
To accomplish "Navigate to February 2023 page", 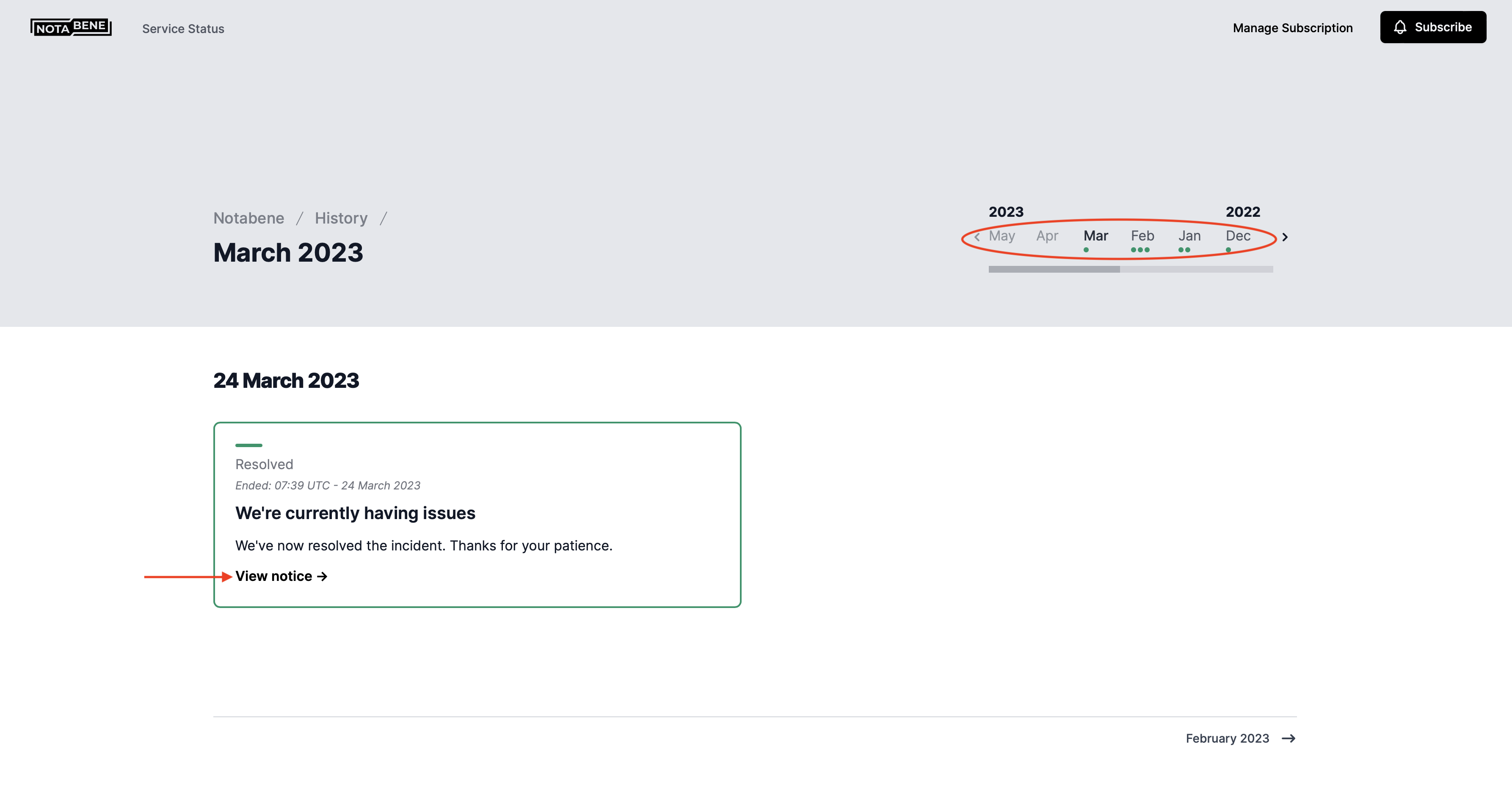I will pyautogui.click(x=1241, y=738).
